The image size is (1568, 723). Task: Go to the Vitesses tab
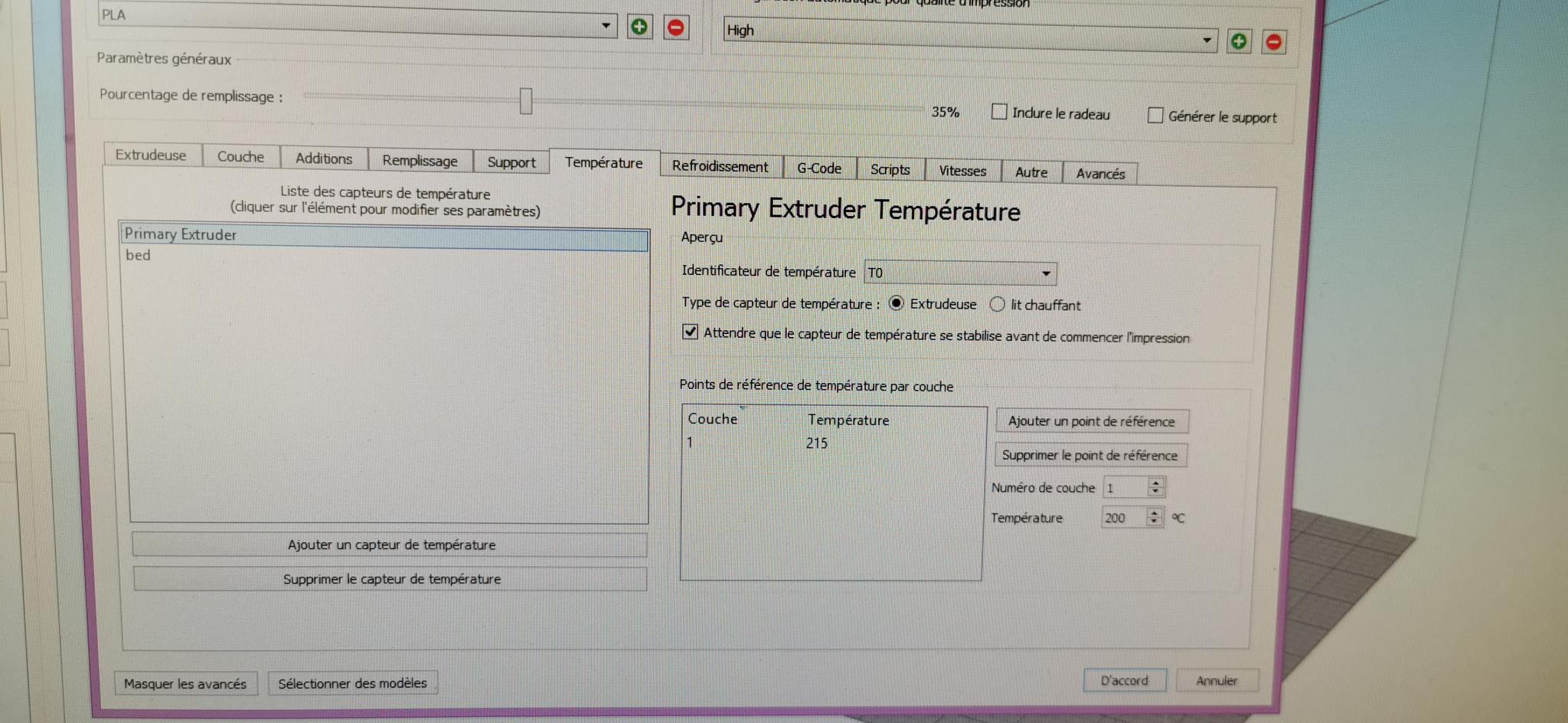(x=963, y=172)
